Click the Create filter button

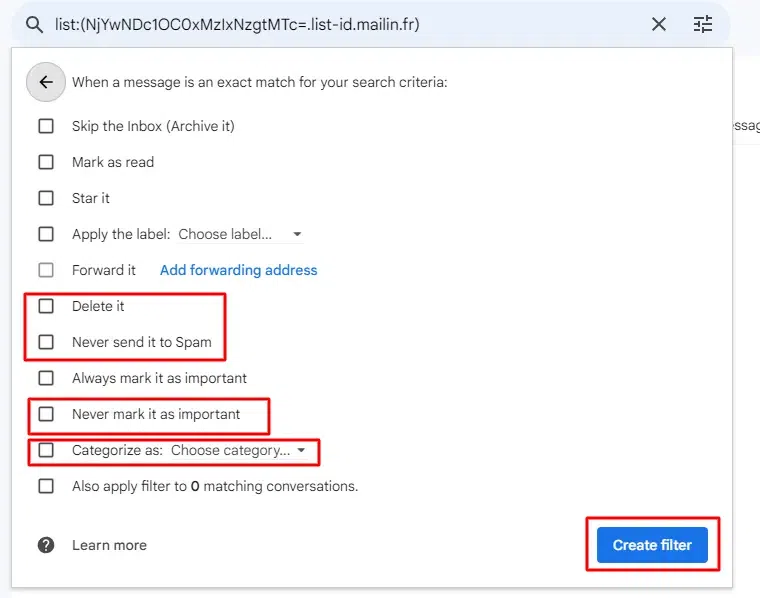point(652,545)
